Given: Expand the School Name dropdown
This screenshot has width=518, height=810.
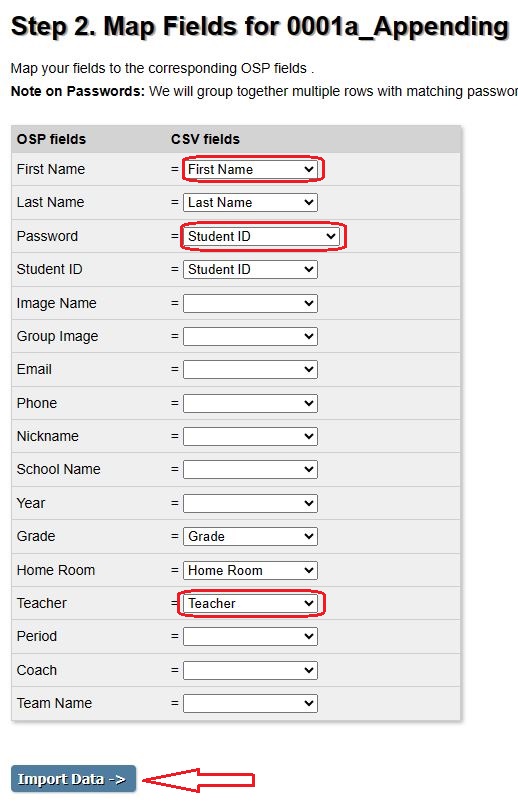Looking at the screenshot, I should tap(250, 470).
